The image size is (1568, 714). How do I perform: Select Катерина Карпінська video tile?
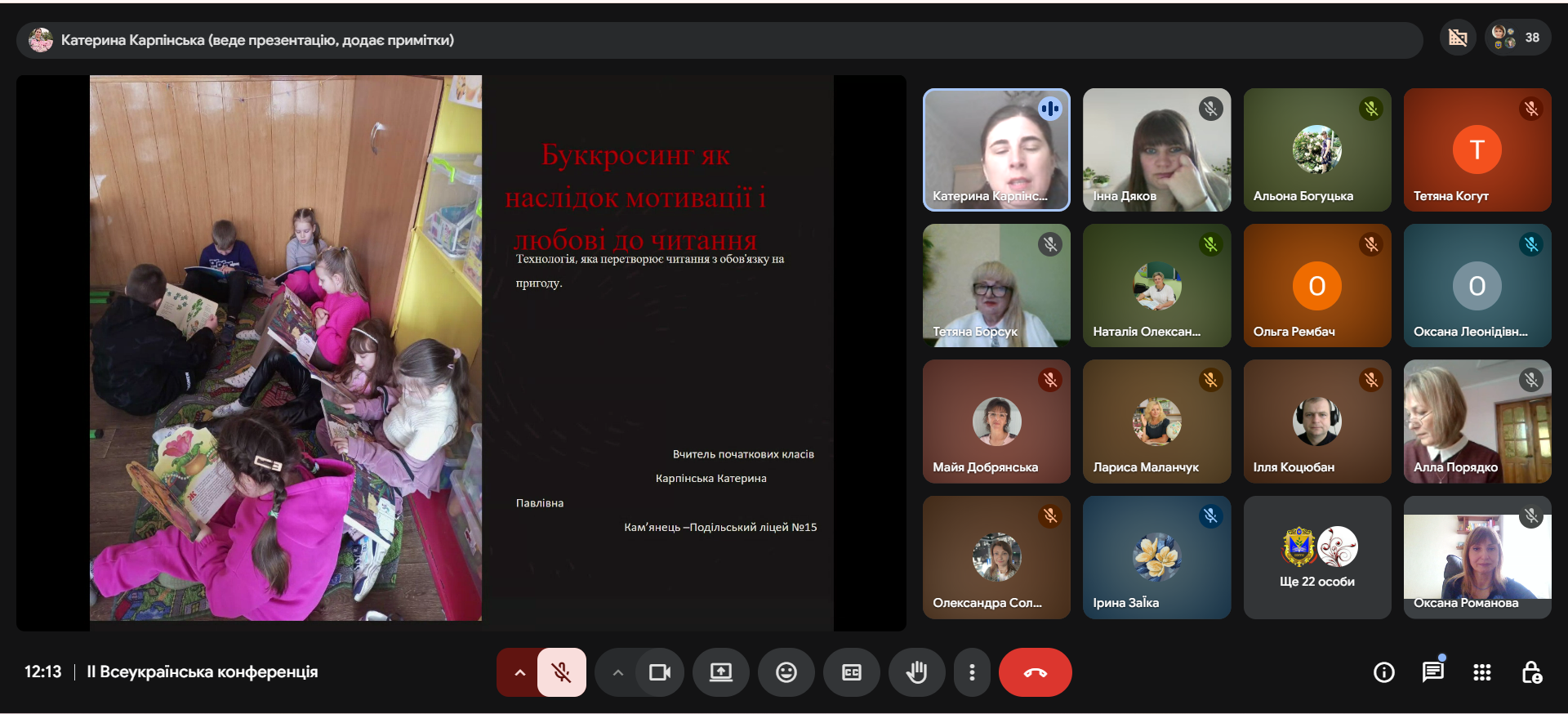click(x=996, y=149)
